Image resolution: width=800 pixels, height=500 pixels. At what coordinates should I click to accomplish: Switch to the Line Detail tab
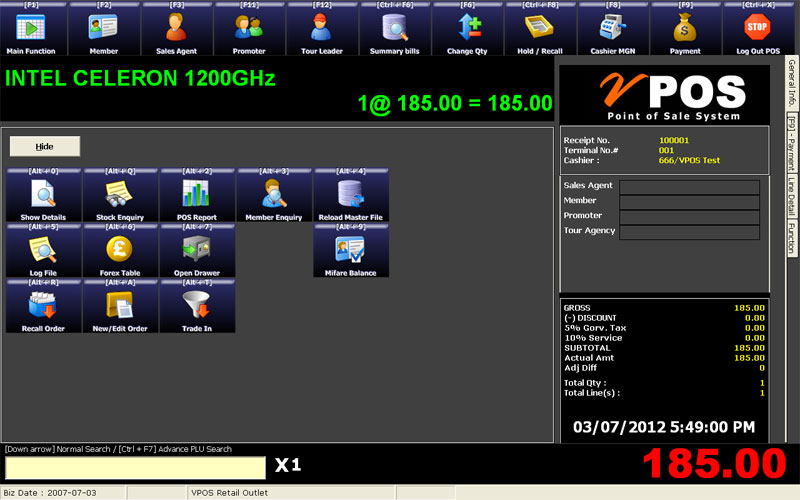pos(791,197)
